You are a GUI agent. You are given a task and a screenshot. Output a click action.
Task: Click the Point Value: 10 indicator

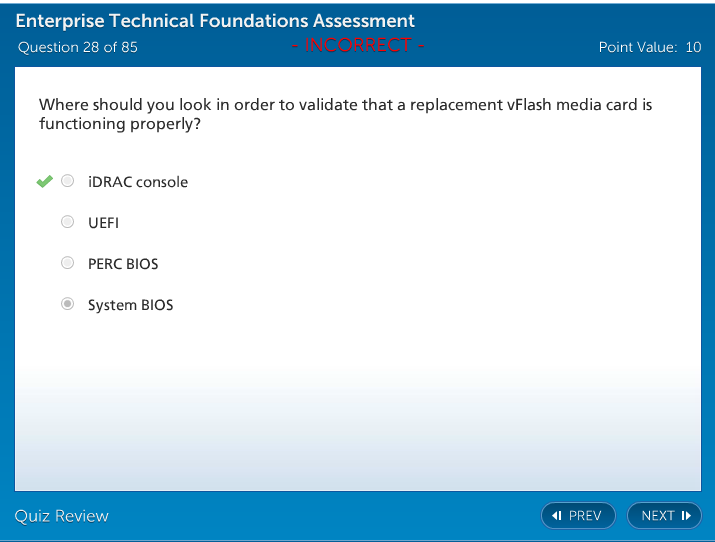[x=649, y=47]
